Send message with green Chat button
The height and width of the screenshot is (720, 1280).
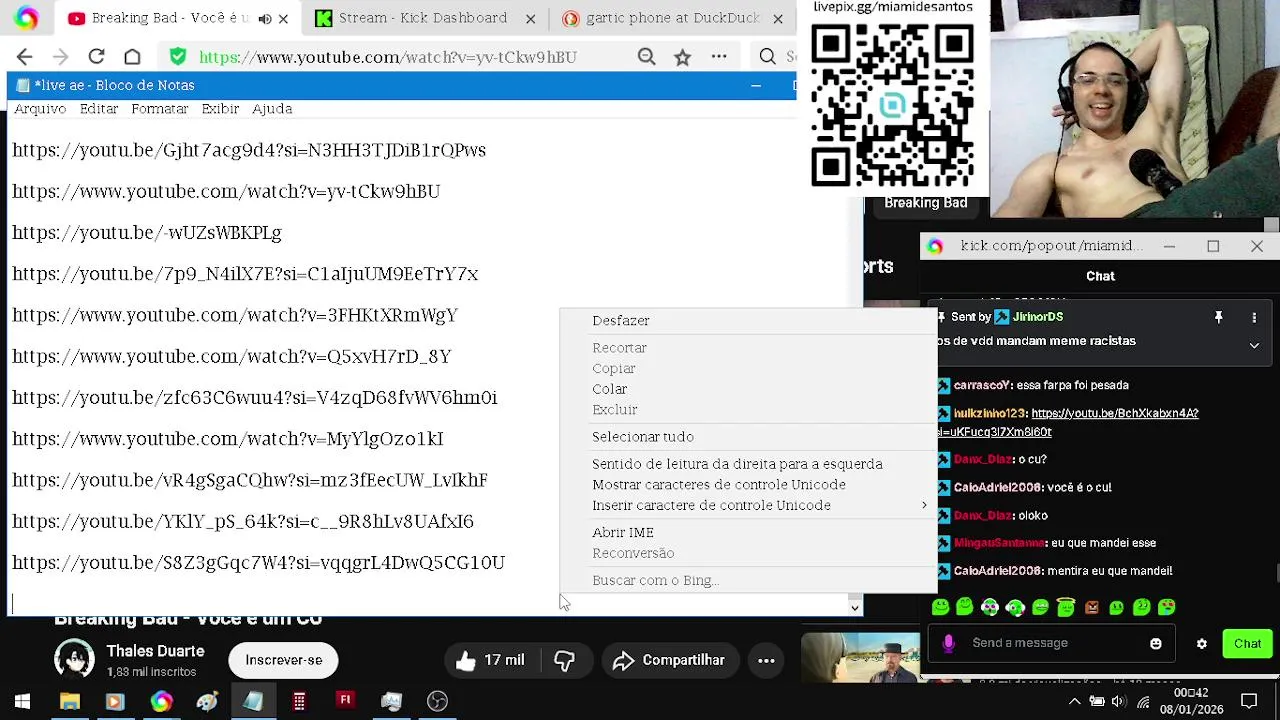point(1247,644)
